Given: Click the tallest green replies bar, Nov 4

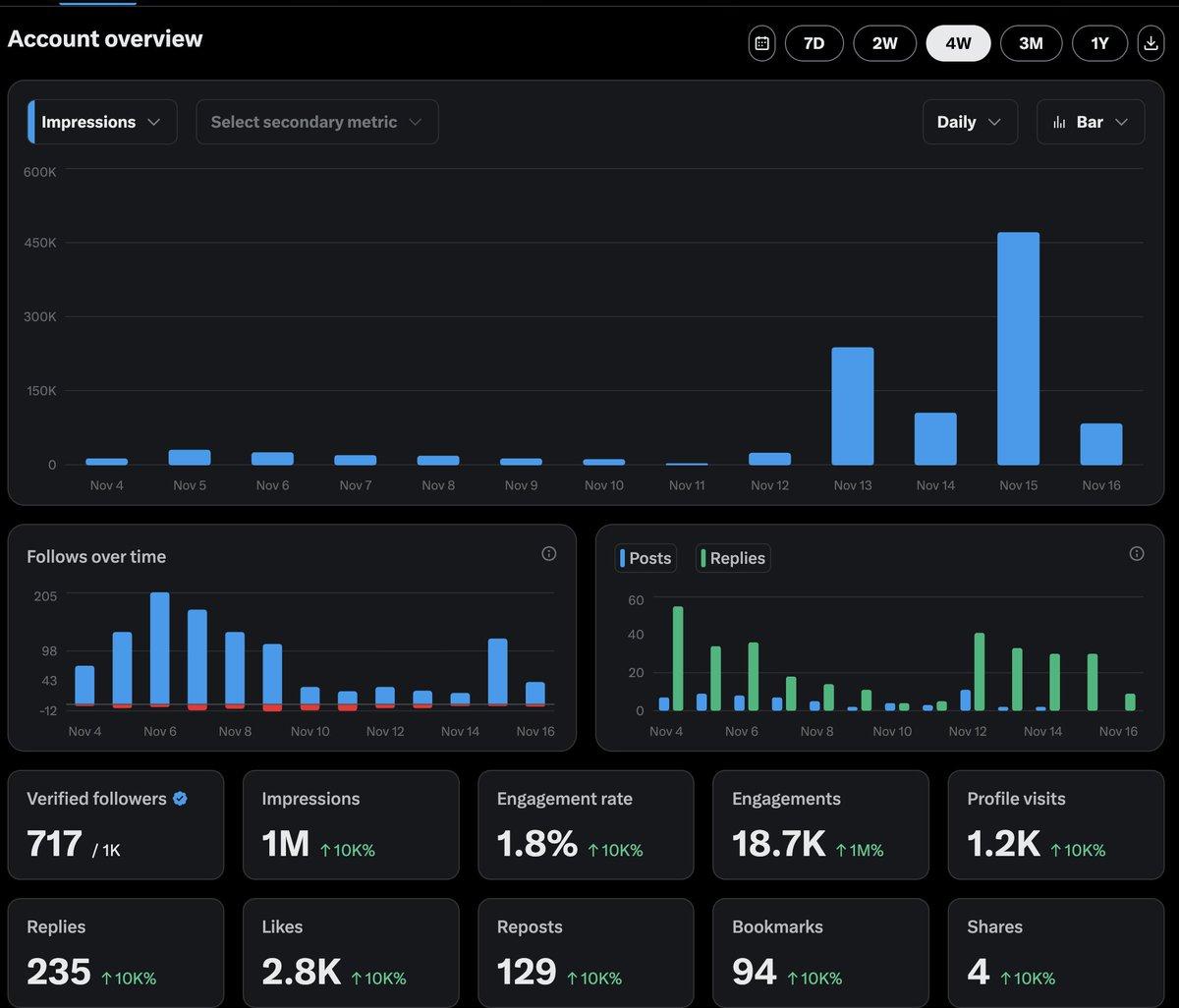Looking at the screenshot, I should point(678,658).
